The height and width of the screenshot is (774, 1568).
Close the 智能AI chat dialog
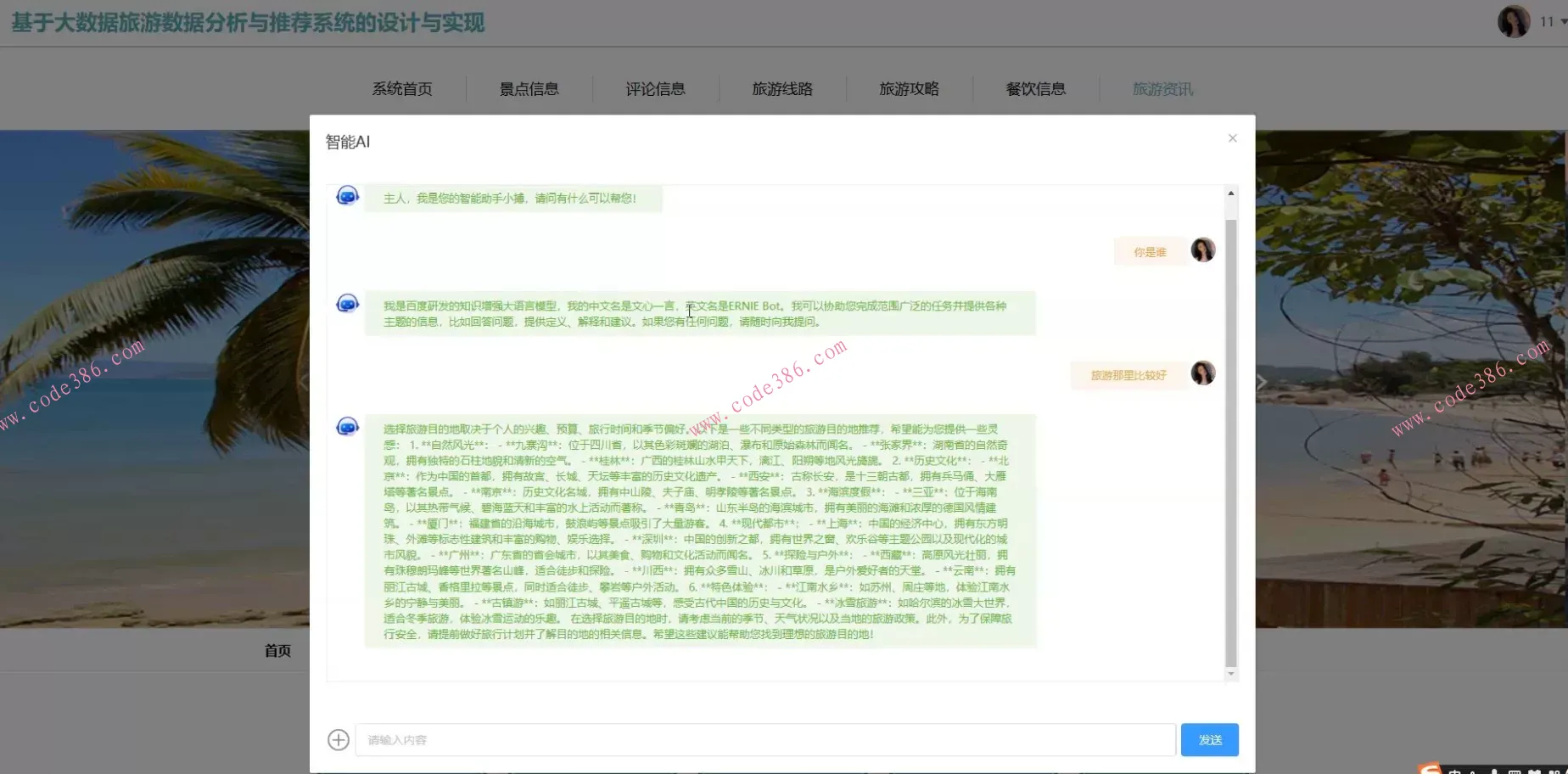tap(1232, 137)
